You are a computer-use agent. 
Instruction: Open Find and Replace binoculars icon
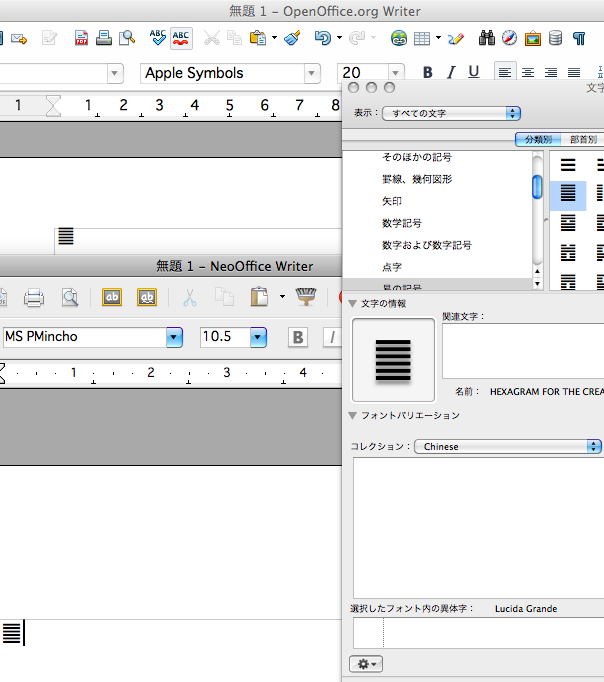click(x=487, y=38)
